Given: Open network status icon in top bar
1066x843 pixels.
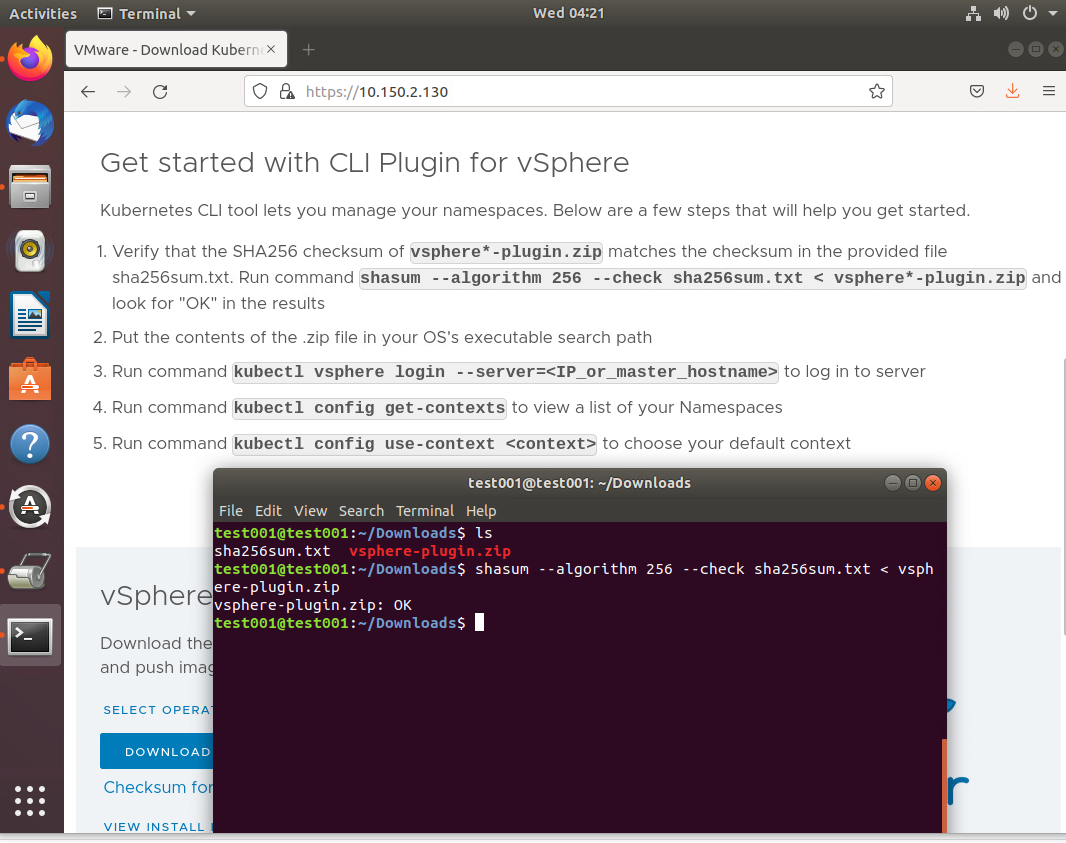Looking at the screenshot, I should tap(973, 14).
